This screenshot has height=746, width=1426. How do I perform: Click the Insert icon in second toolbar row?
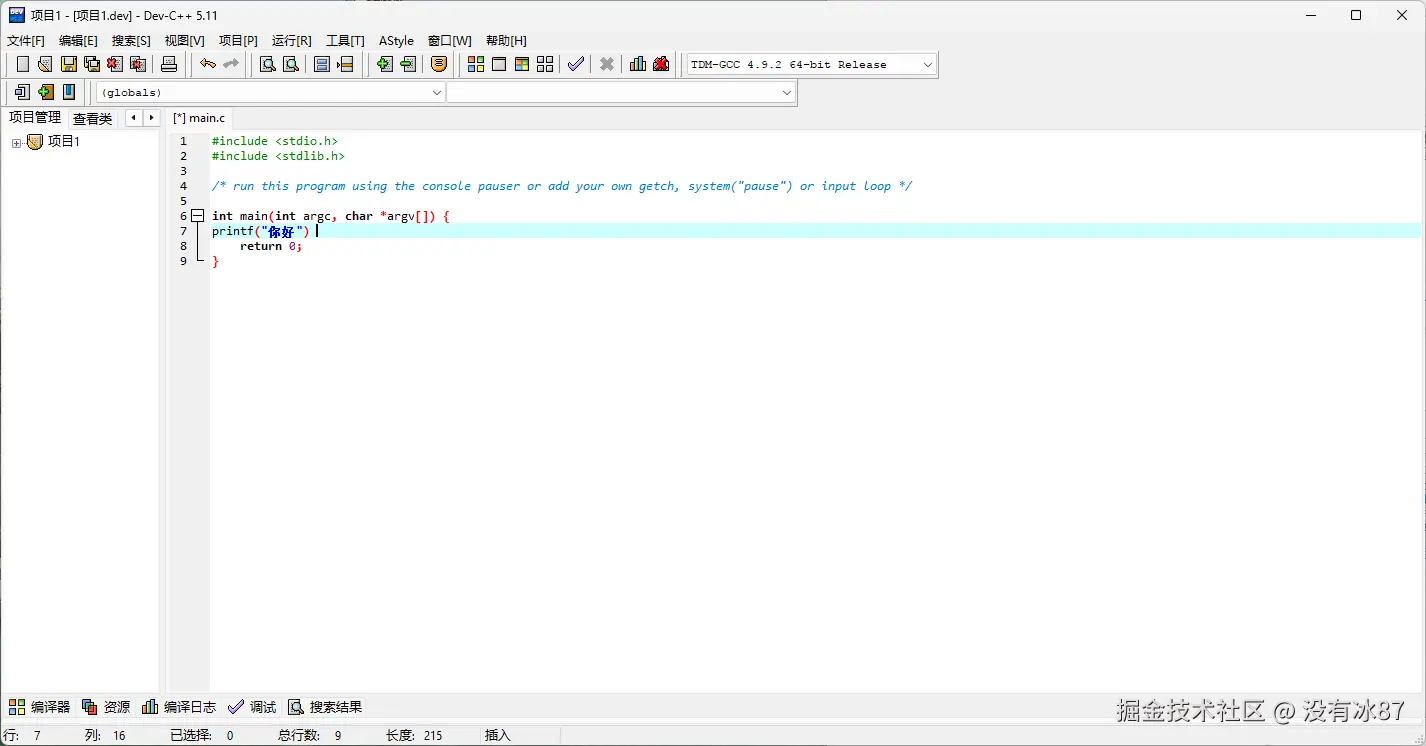(22, 92)
